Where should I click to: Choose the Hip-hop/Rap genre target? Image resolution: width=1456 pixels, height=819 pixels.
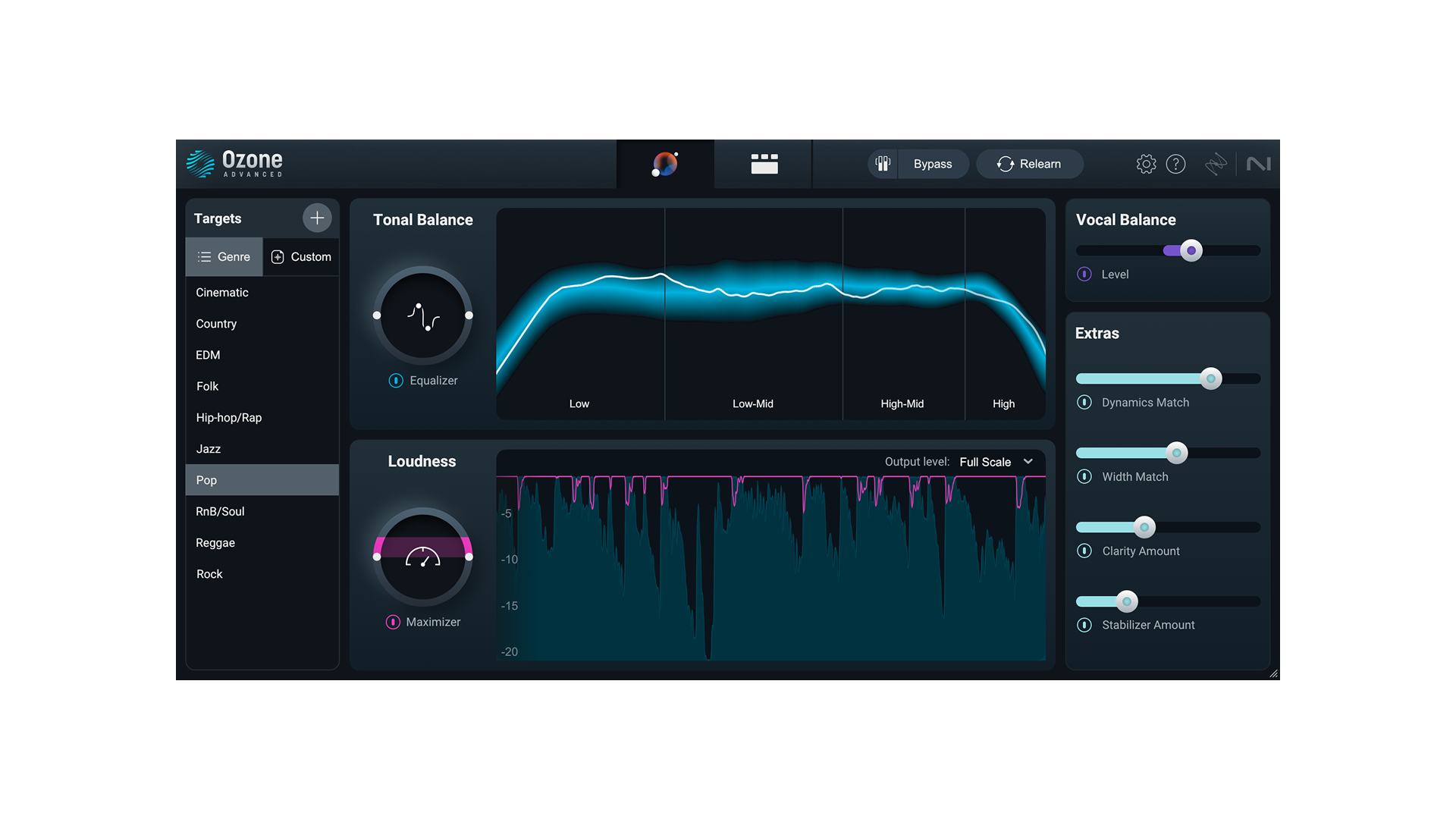tap(262, 418)
